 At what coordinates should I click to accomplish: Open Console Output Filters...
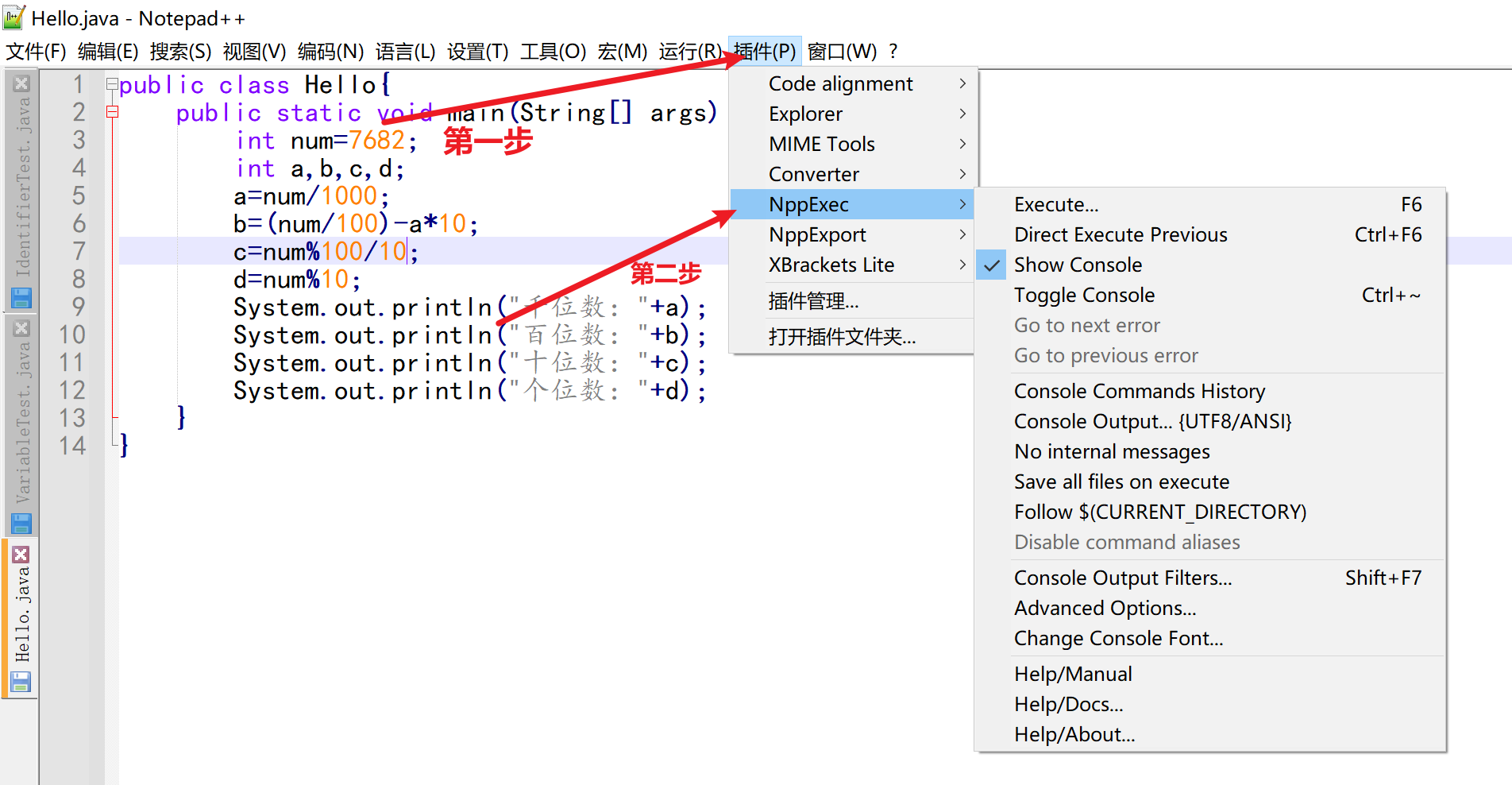coord(1210,578)
